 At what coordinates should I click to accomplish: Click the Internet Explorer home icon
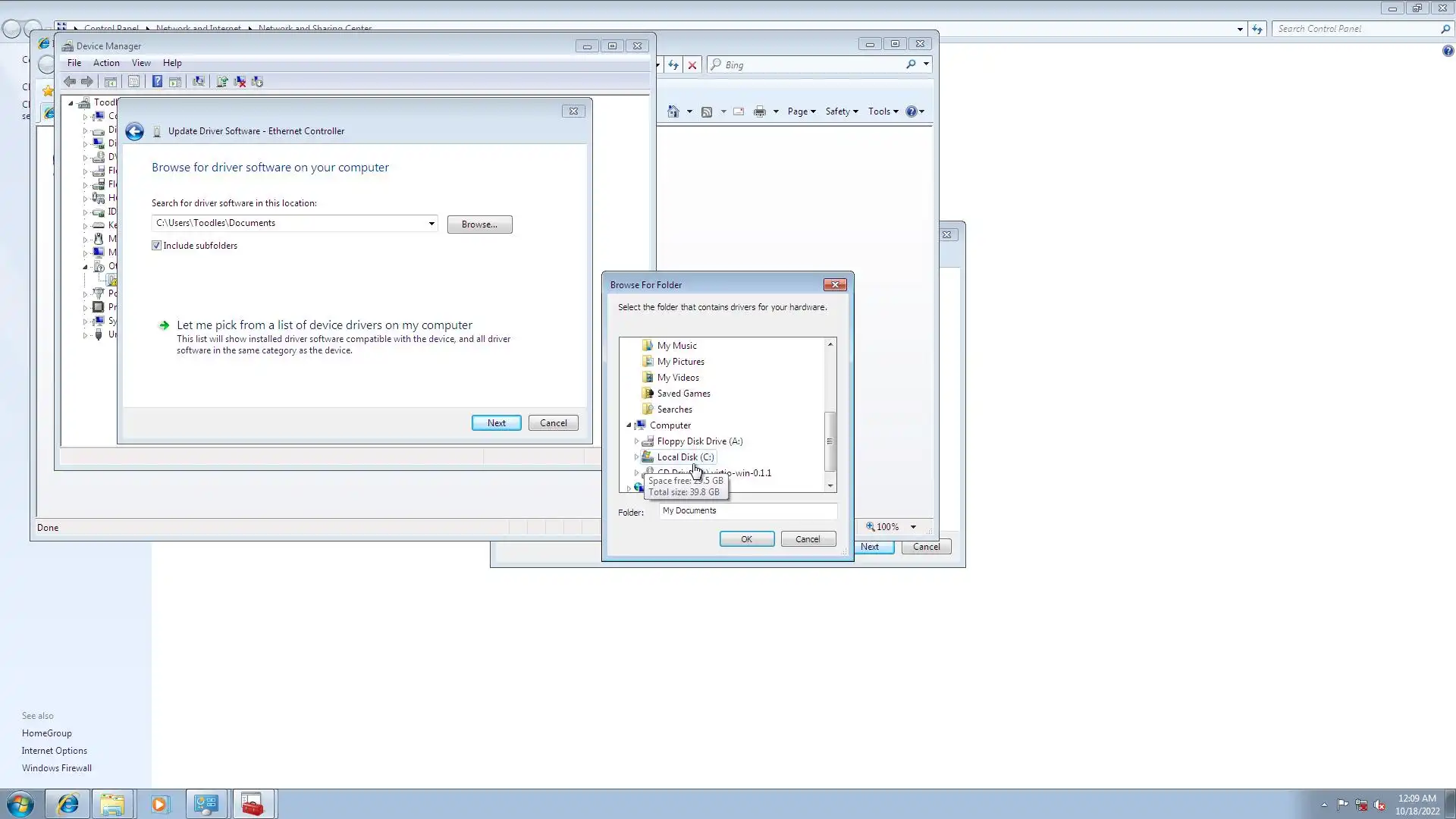click(673, 111)
